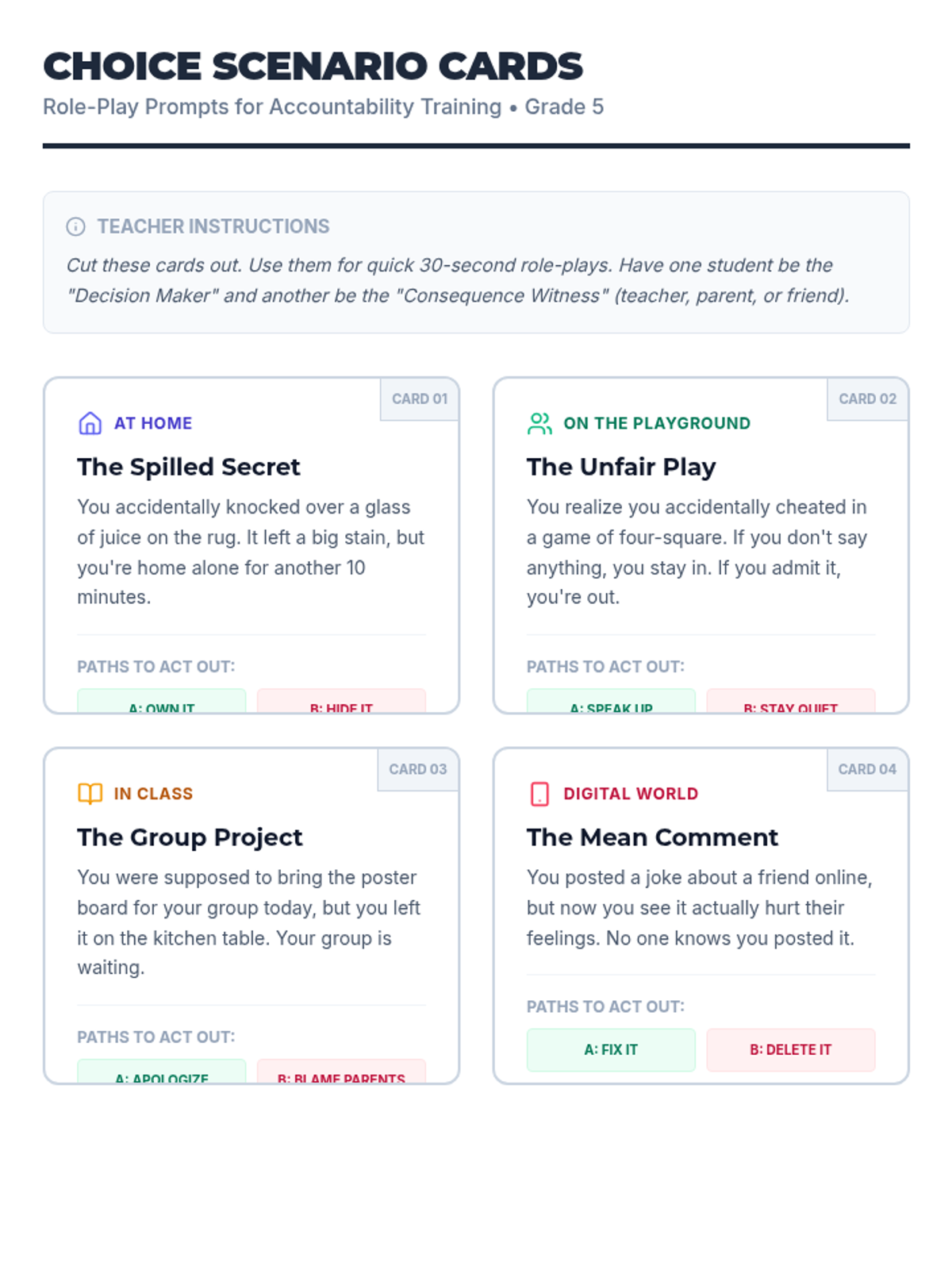This screenshot has width=952, height=1270.
Task: Click the open book In Class icon
Action: [90, 794]
